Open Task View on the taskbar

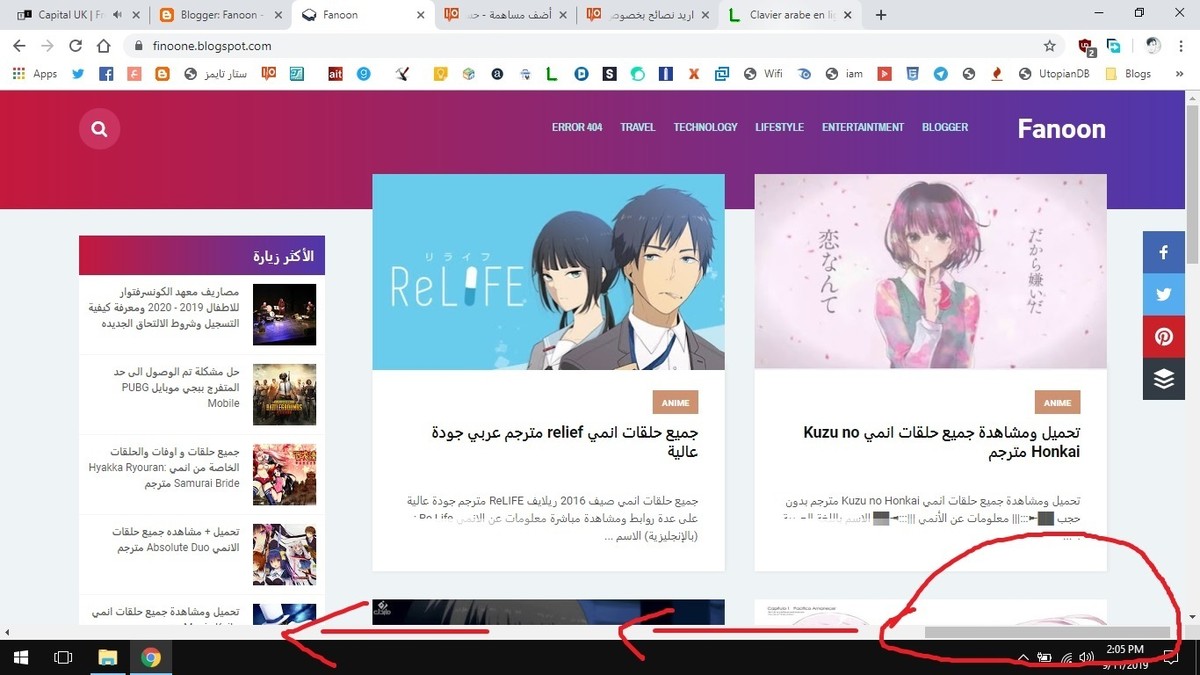(63, 657)
